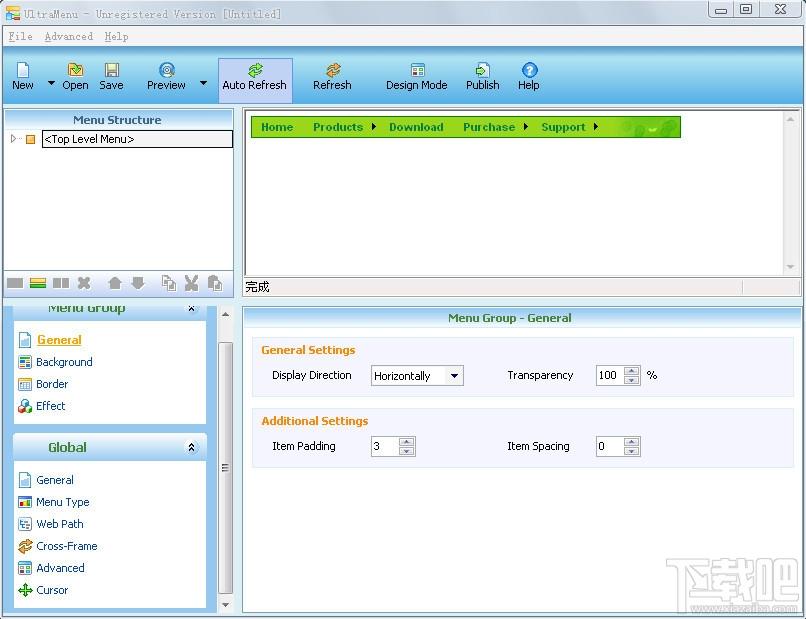The height and width of the screenshot is (619, 806).
Task: Open a file with the Open icon
Action: pyautogui.click(x=76, y=70)
